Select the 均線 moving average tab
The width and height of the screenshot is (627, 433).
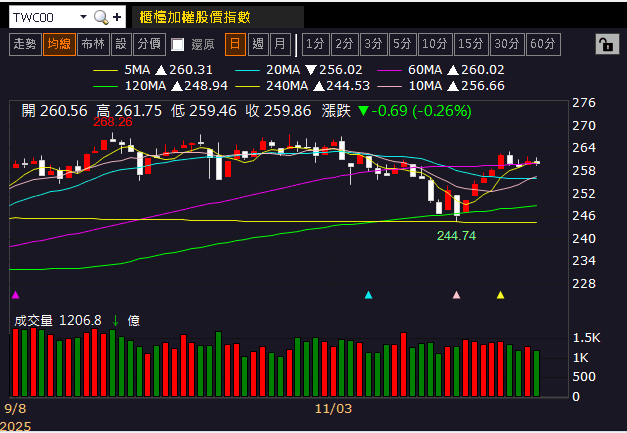59,44
